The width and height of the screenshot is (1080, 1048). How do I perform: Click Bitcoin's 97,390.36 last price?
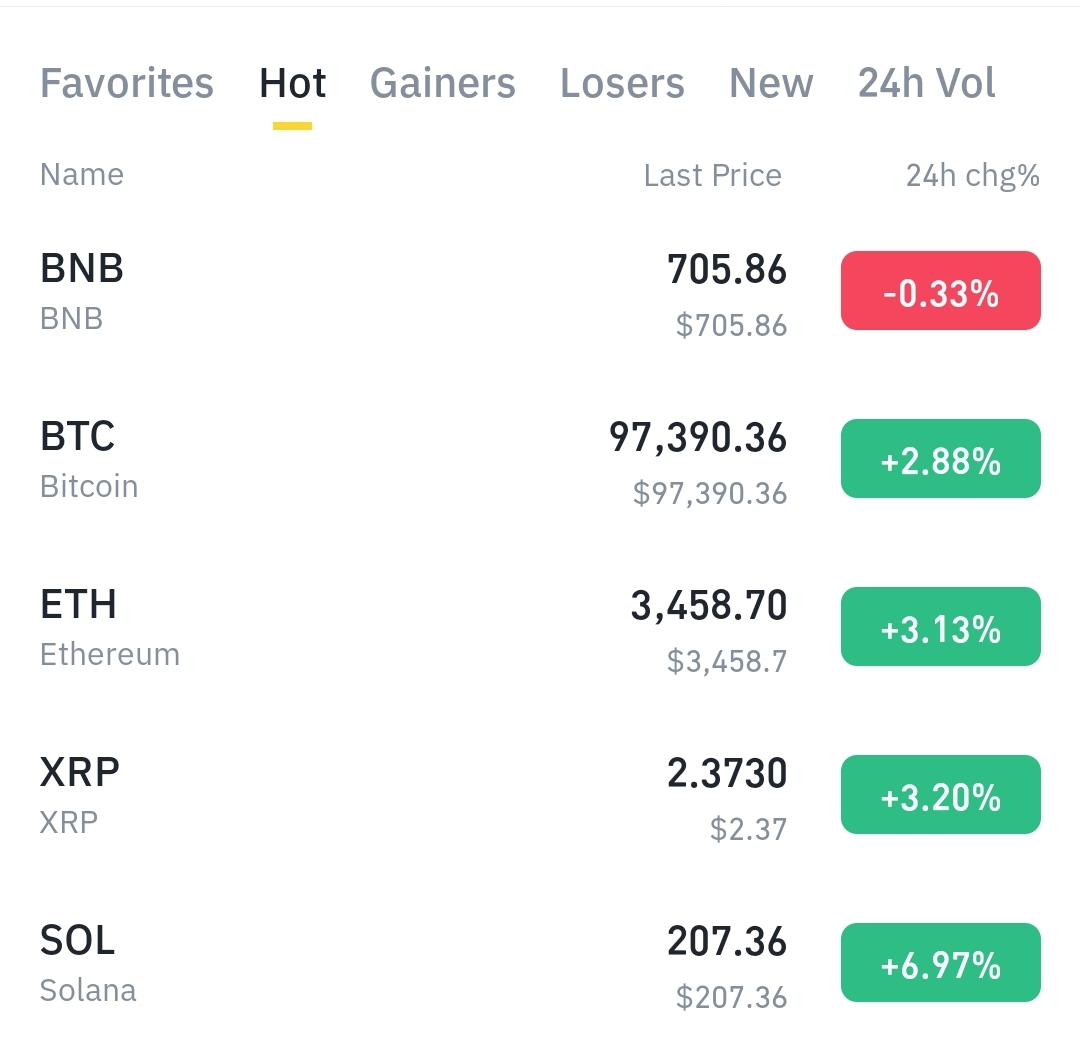698,438
